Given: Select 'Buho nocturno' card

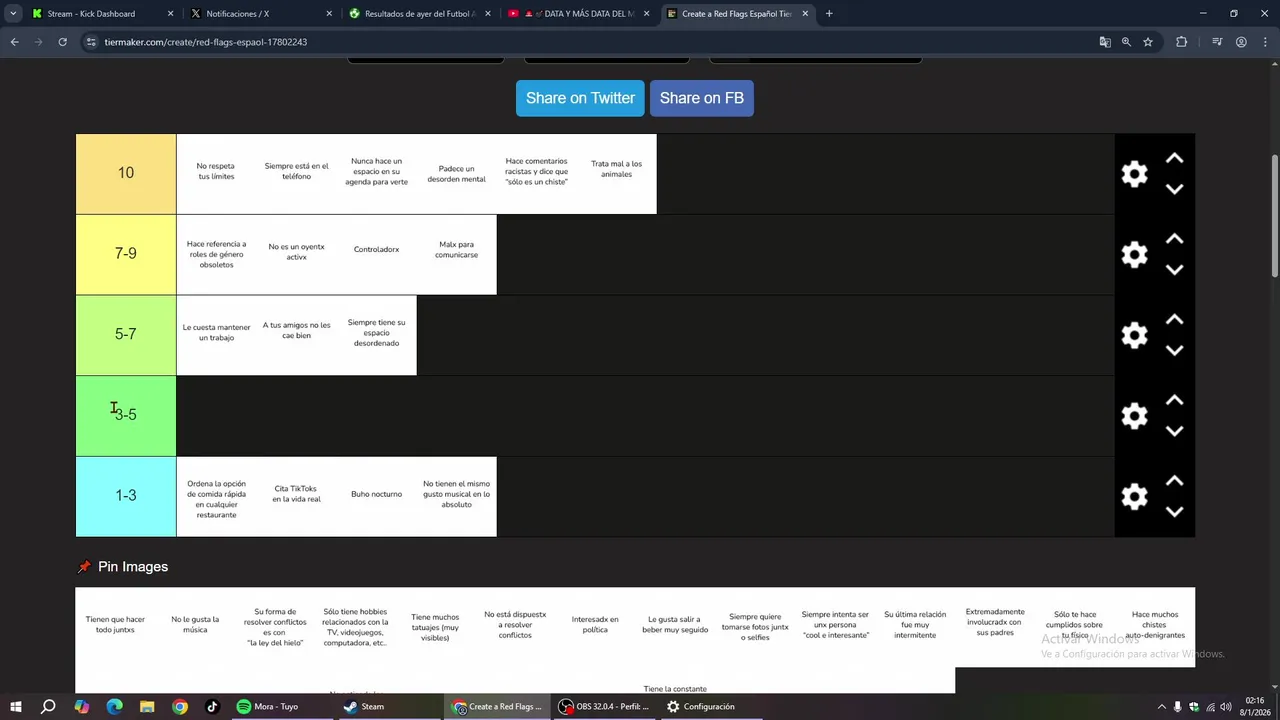Looking at the screenshot, I should click(376, 496).
